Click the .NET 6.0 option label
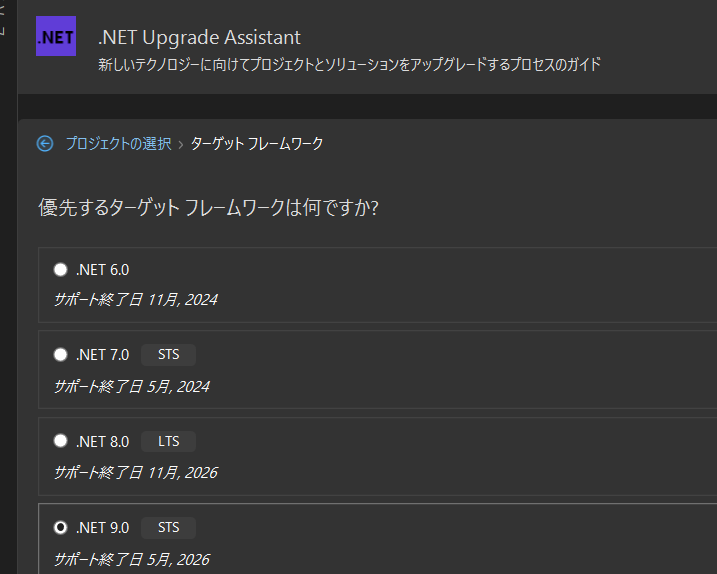Viewport: 717px width, 574px height. click(103, 270)
